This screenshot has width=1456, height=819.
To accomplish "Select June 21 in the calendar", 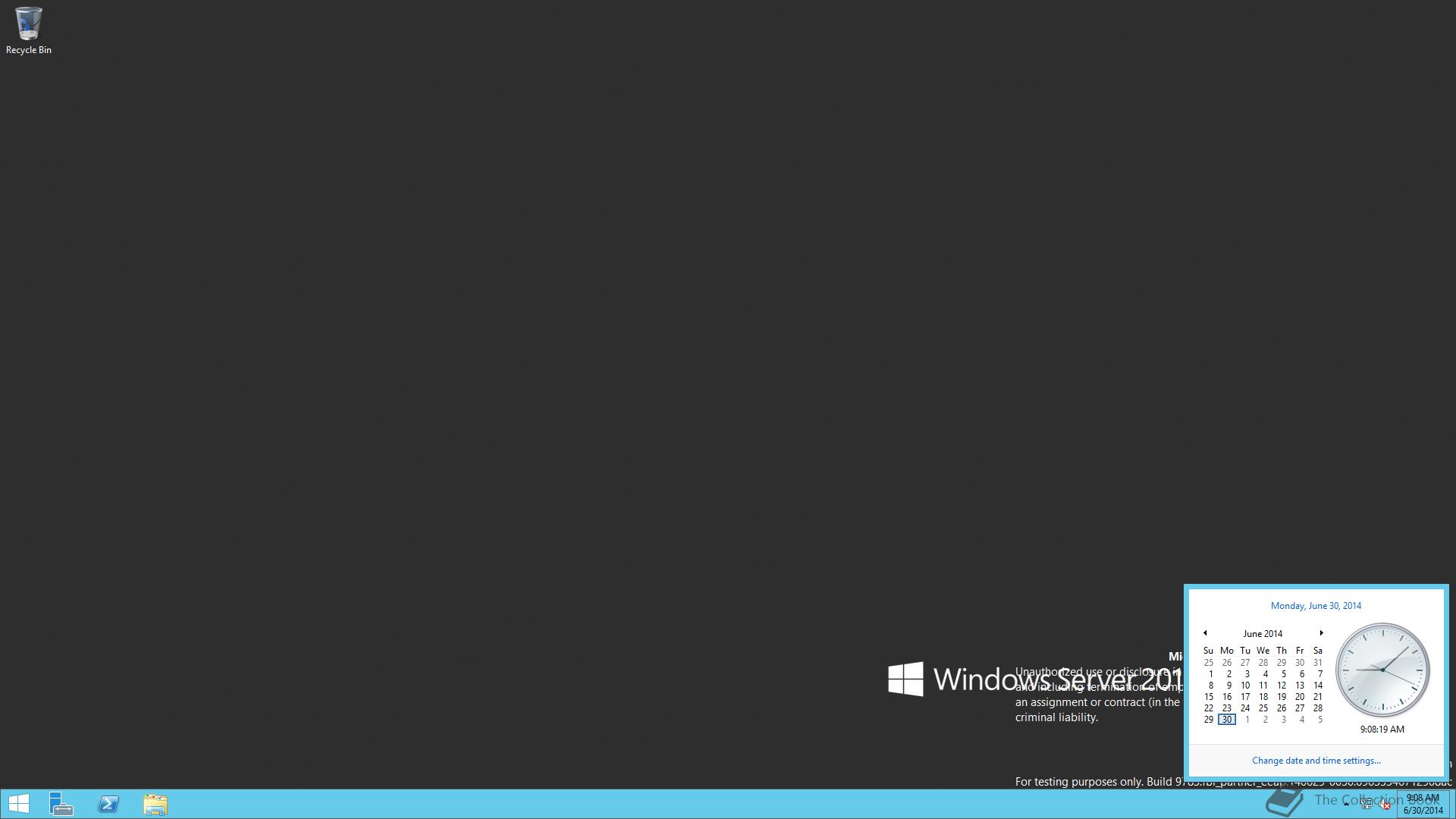I will pyautogui.click(x=1317, y=697).
